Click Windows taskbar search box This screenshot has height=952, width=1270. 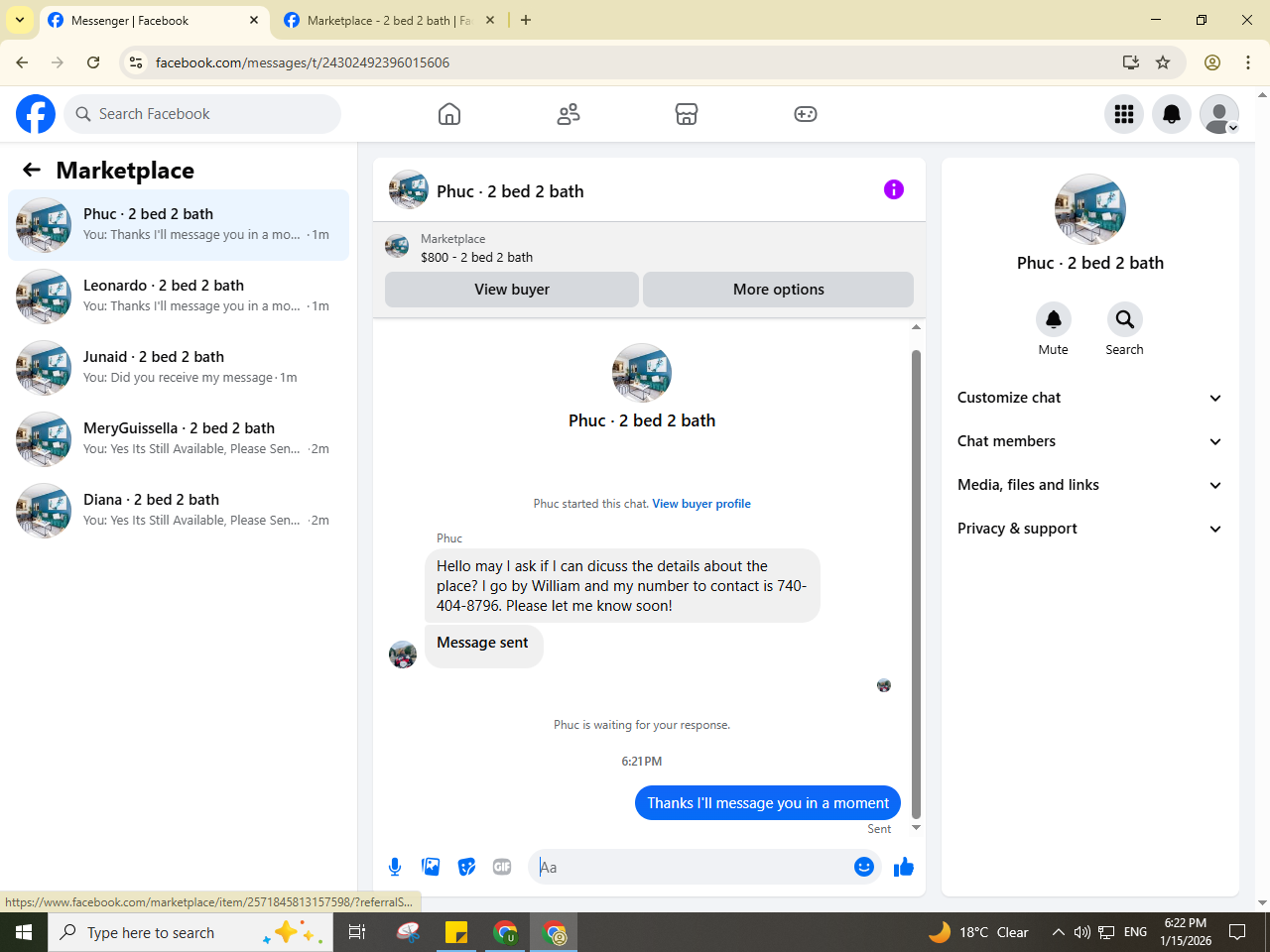point(189,932)
